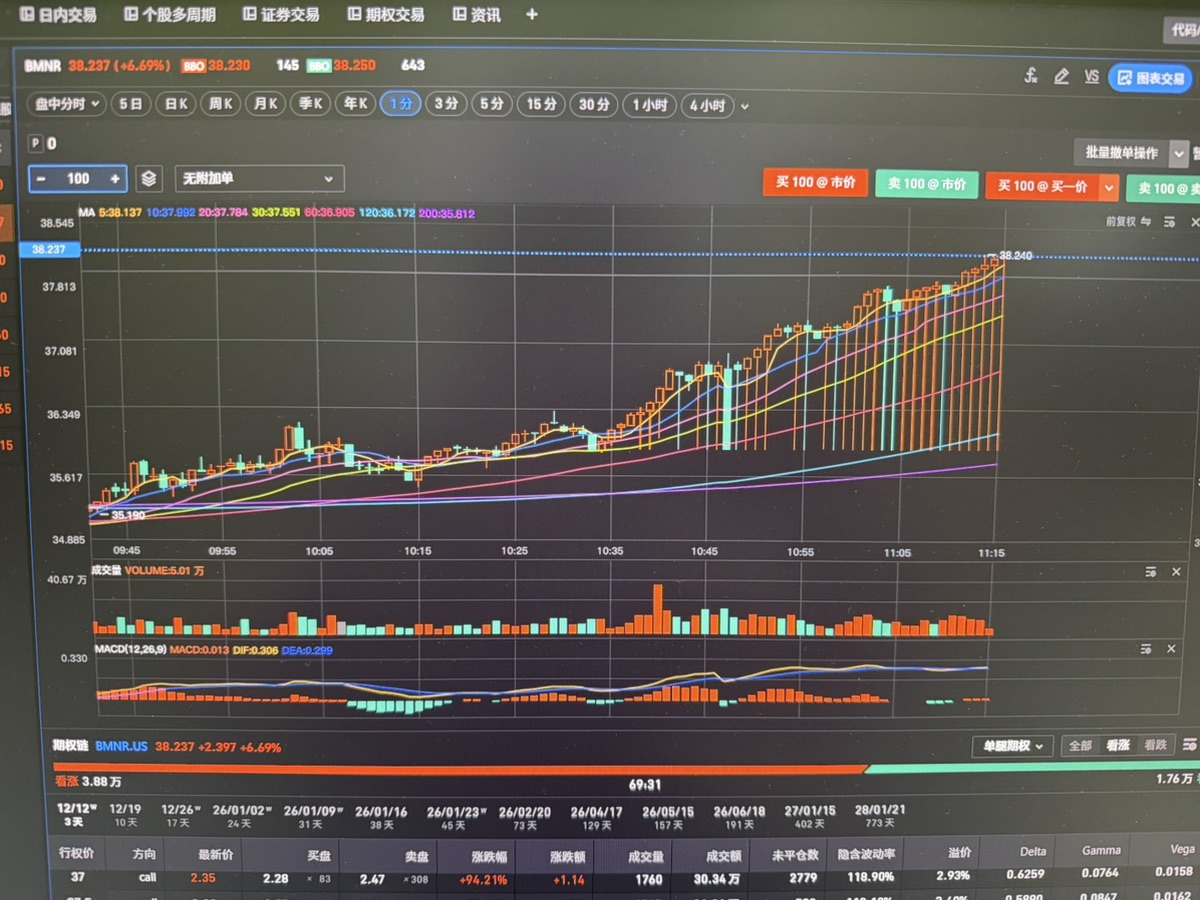This screenshot has width=1200, height=900.
Task: Open the 盘中分时 session dropdown
Action: point(67,103)
